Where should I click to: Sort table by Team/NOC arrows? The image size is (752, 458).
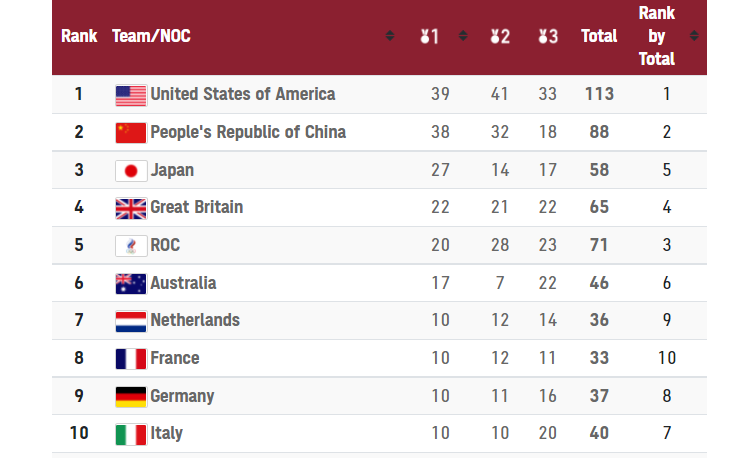(390, 35)
